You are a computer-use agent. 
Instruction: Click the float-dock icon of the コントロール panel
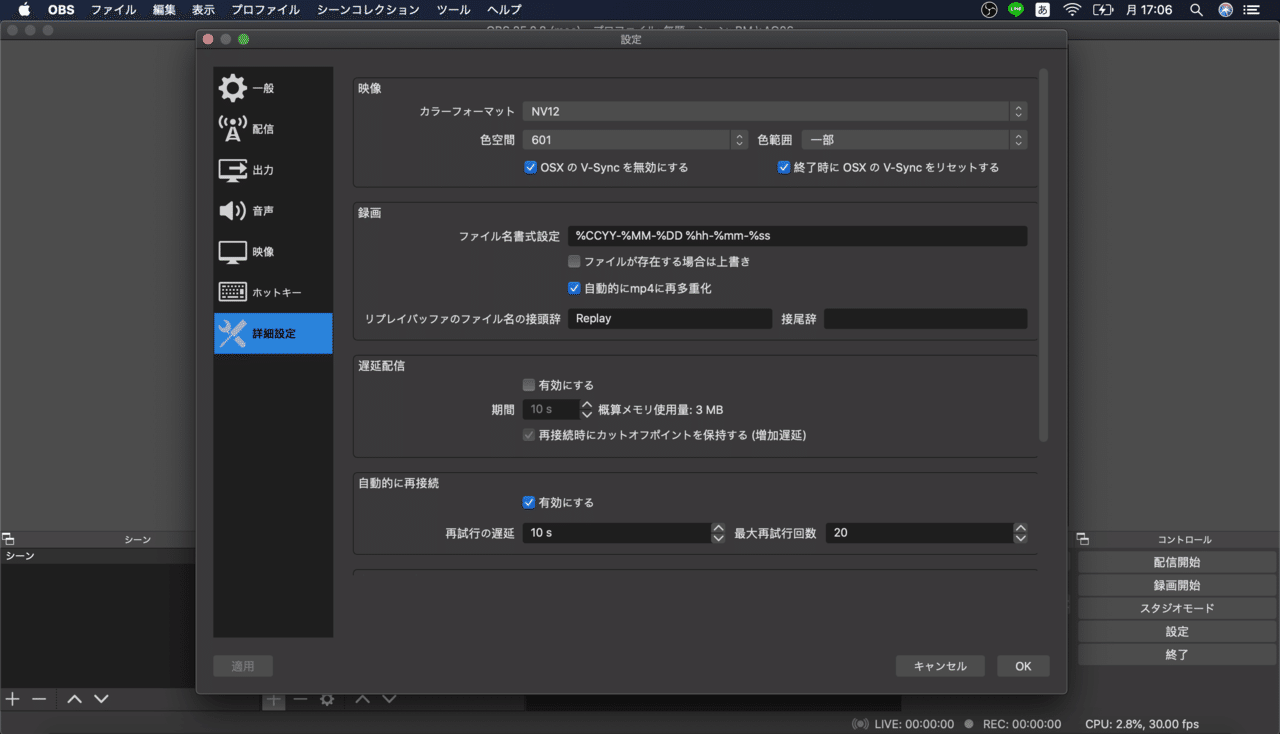(x=1084, y=539)
